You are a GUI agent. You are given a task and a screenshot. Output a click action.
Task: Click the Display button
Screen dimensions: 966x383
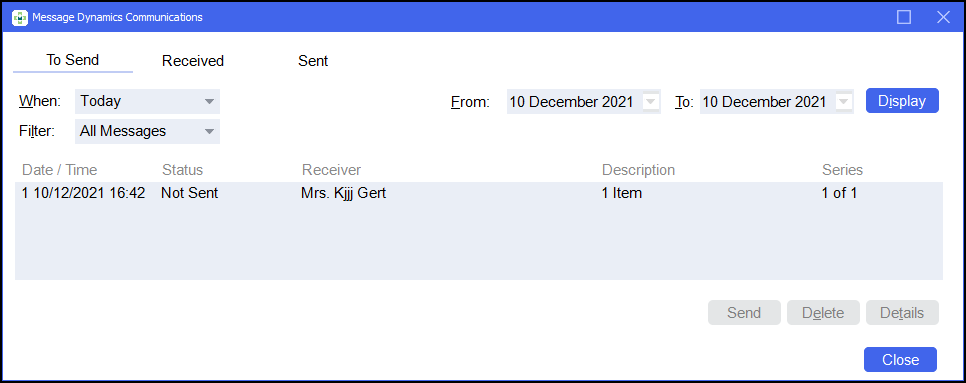[x=902, y=101]
